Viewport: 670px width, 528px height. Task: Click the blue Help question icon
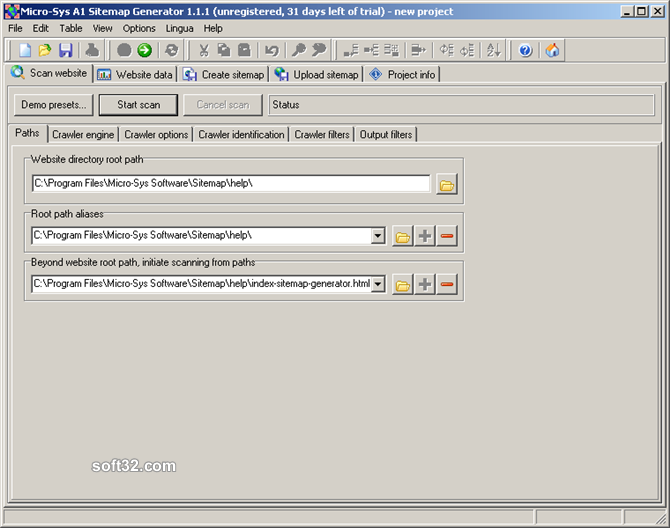point(526,50)
